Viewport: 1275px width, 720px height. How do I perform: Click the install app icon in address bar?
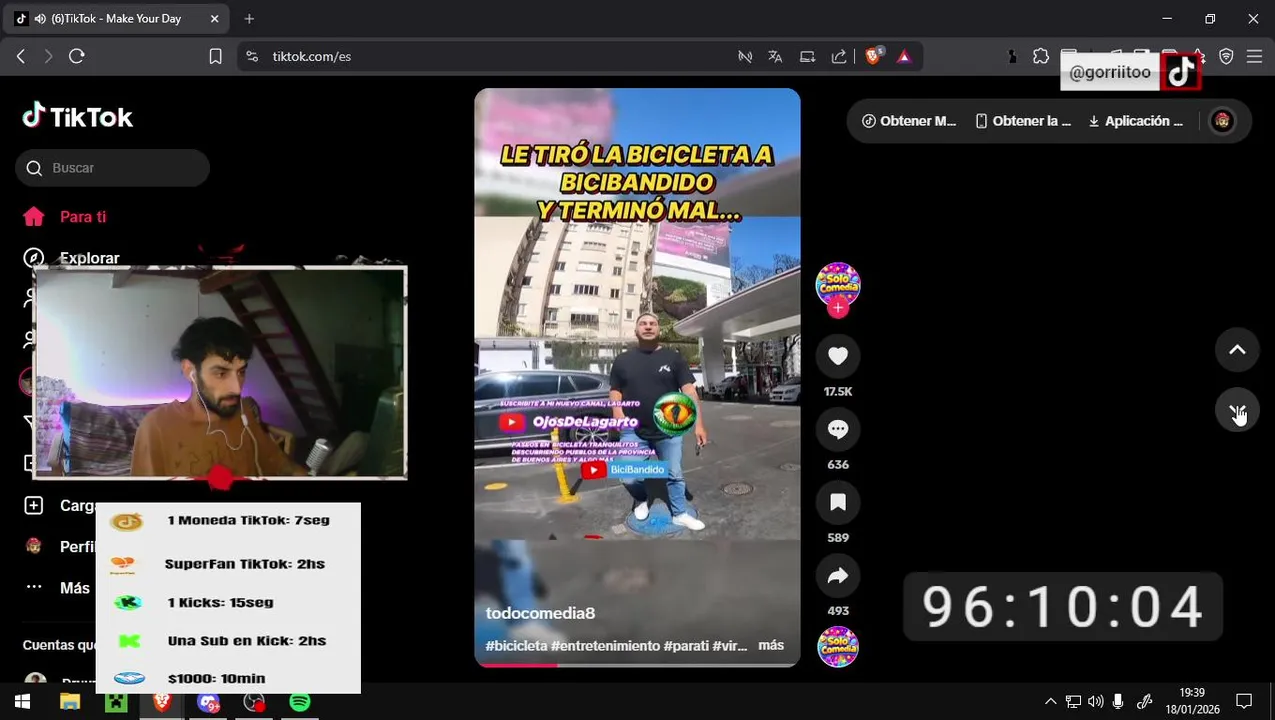tap(807, 56)
